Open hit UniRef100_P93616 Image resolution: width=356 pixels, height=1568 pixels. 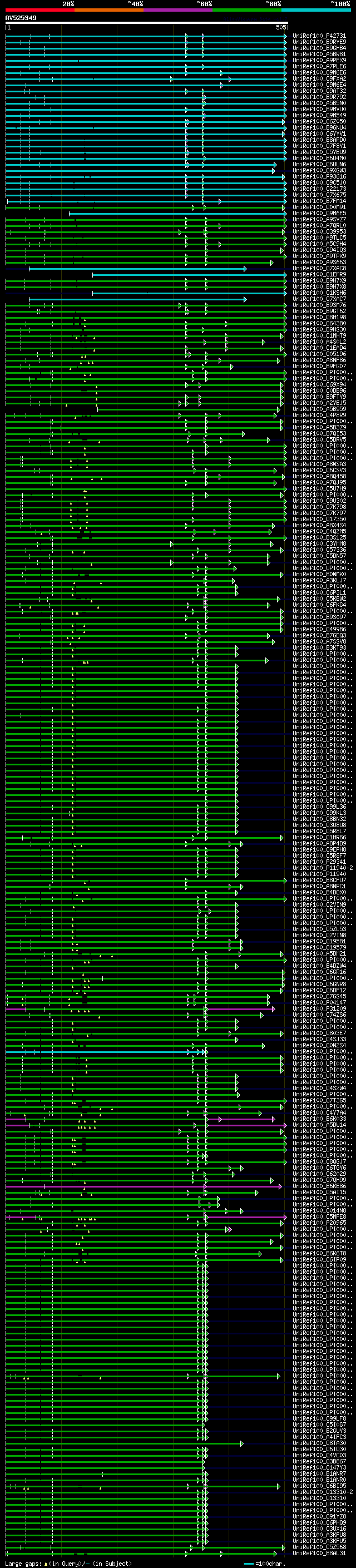click(319, 176)
